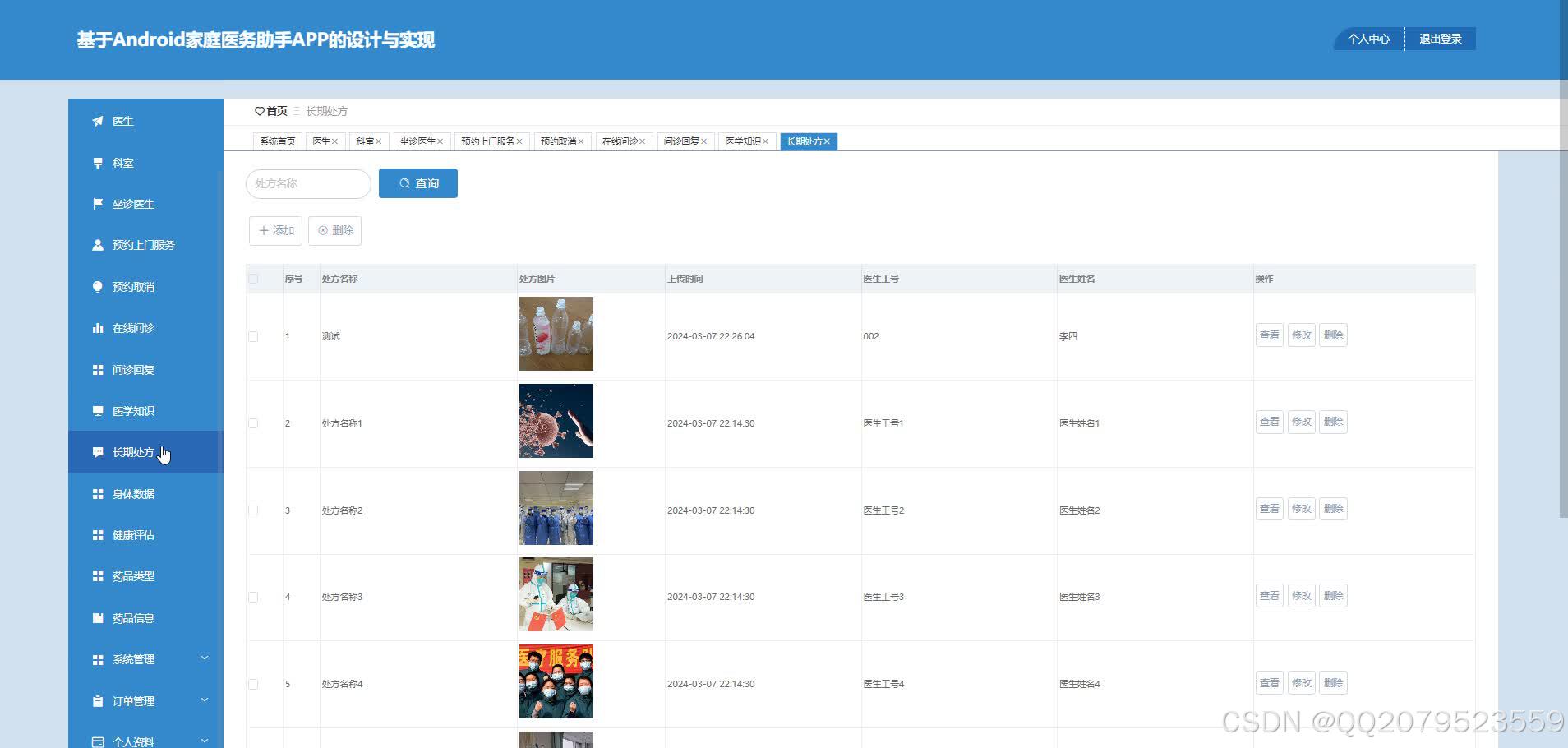The image size is (1568, 748).
Task: Toggle the select-all checkbox in table header
Action: [253, 279]
